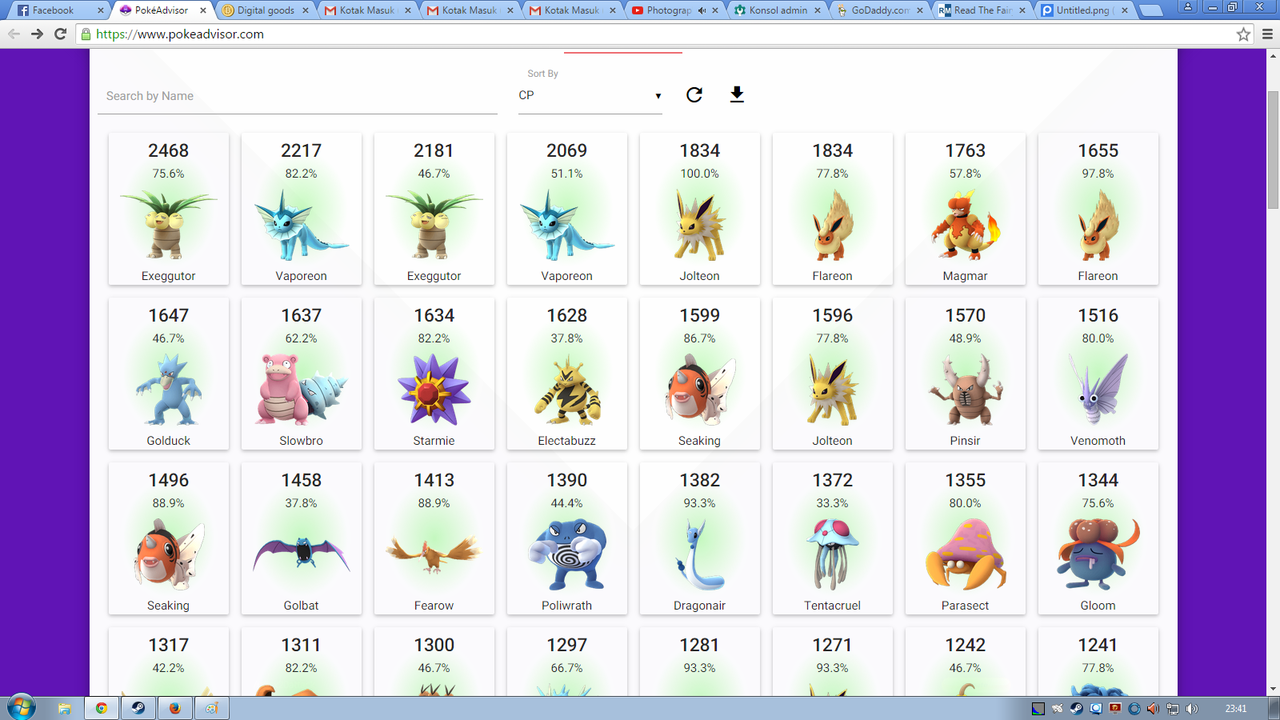The height and width of the screenshot is (720, 1280).
Task: Click the refresh Pokémon list icon
Action: 694,95
